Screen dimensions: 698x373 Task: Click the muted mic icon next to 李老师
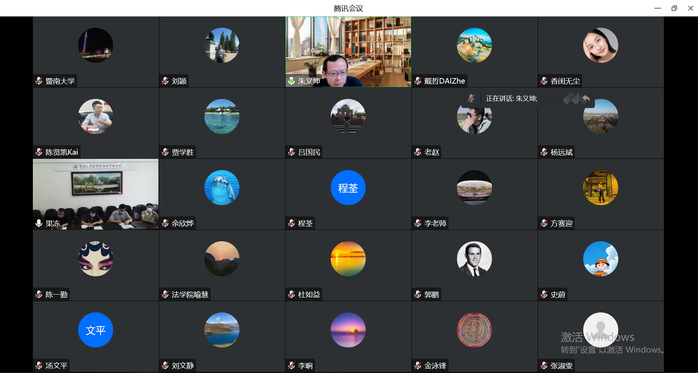click(x=418, y=223)
